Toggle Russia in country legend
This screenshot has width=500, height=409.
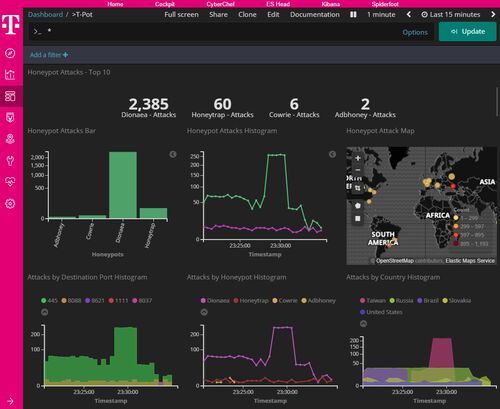tap(401, 301)
